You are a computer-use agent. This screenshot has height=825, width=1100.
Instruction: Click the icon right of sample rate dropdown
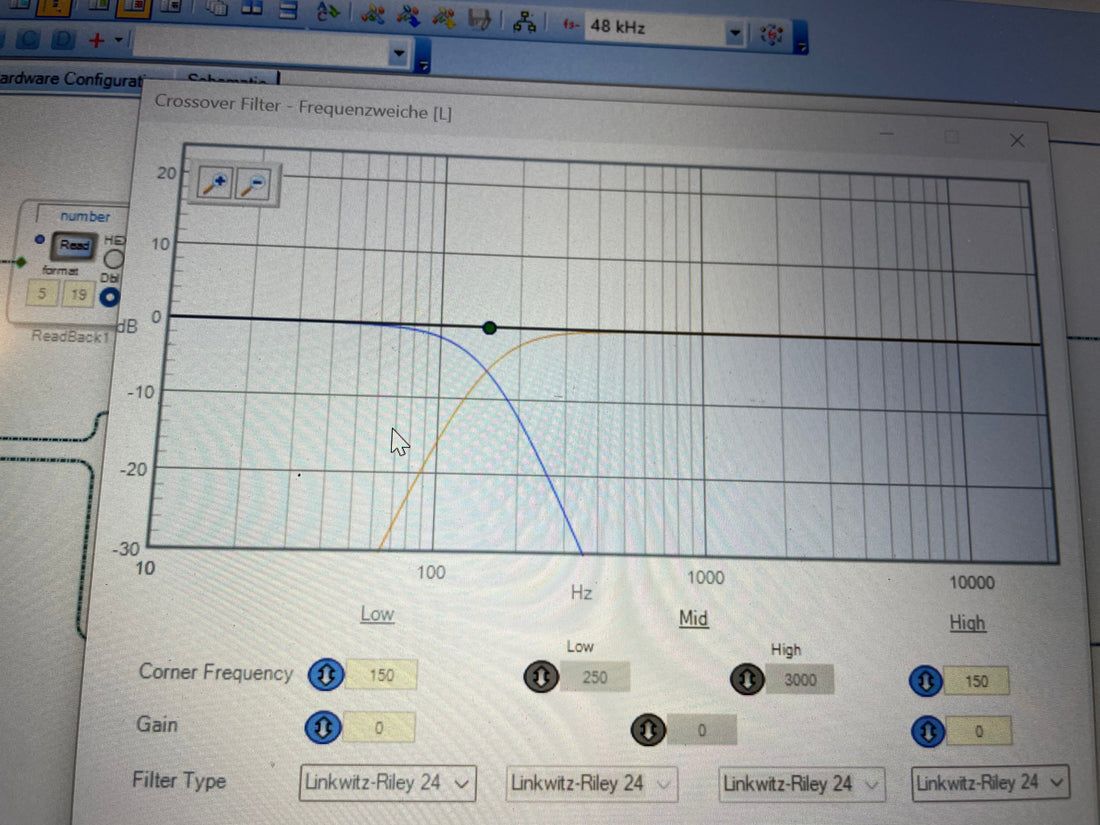[x=772, y=34]
